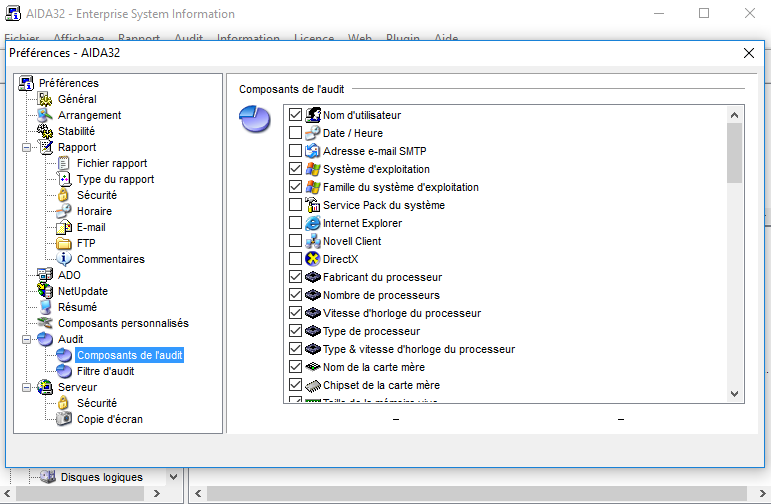Open the Audit menu in menu bar

pos(188,37)
